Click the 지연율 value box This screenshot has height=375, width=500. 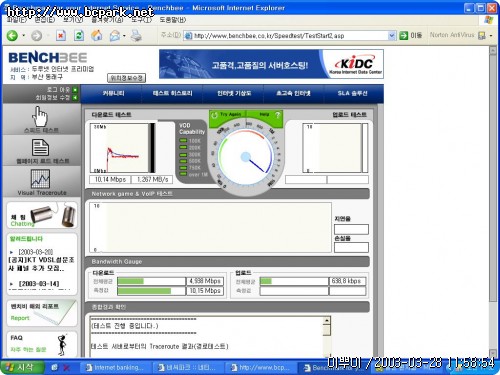pos(351,229)
